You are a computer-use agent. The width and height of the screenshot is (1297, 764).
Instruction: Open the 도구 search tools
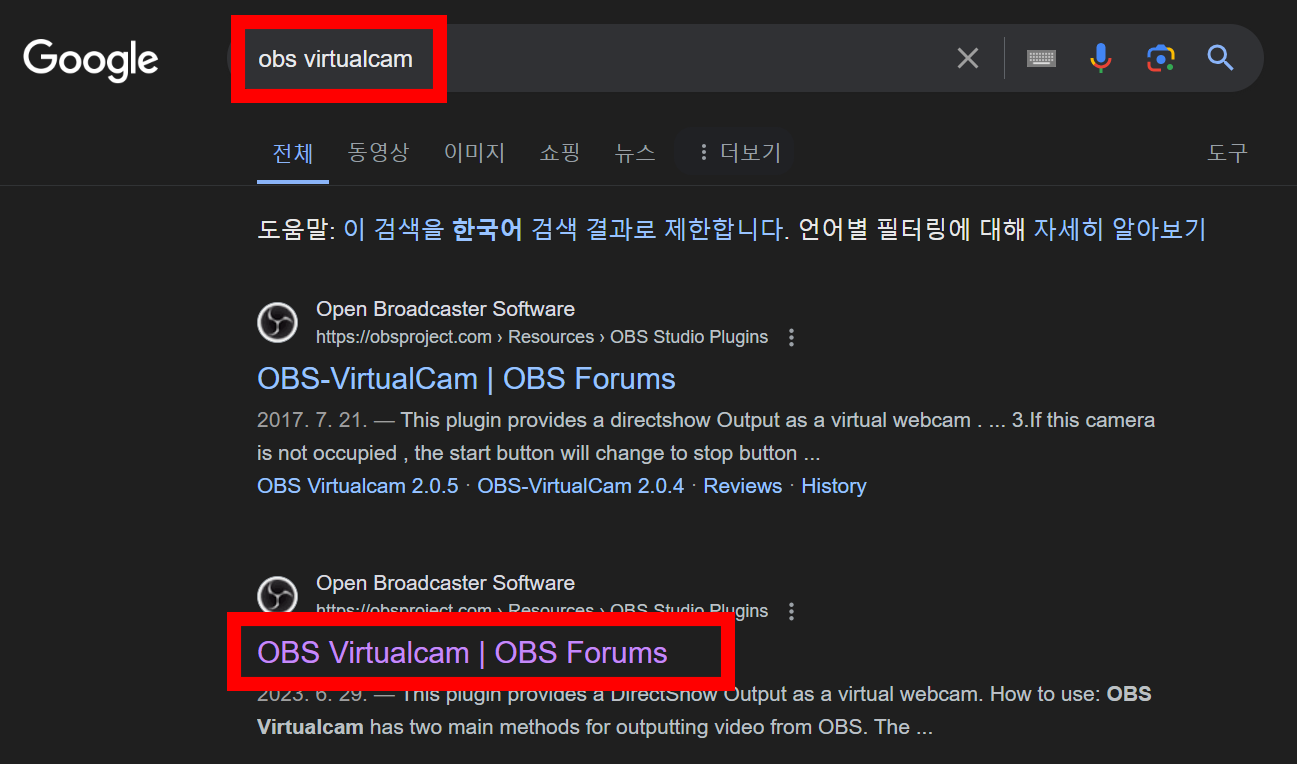point(1227,153)
